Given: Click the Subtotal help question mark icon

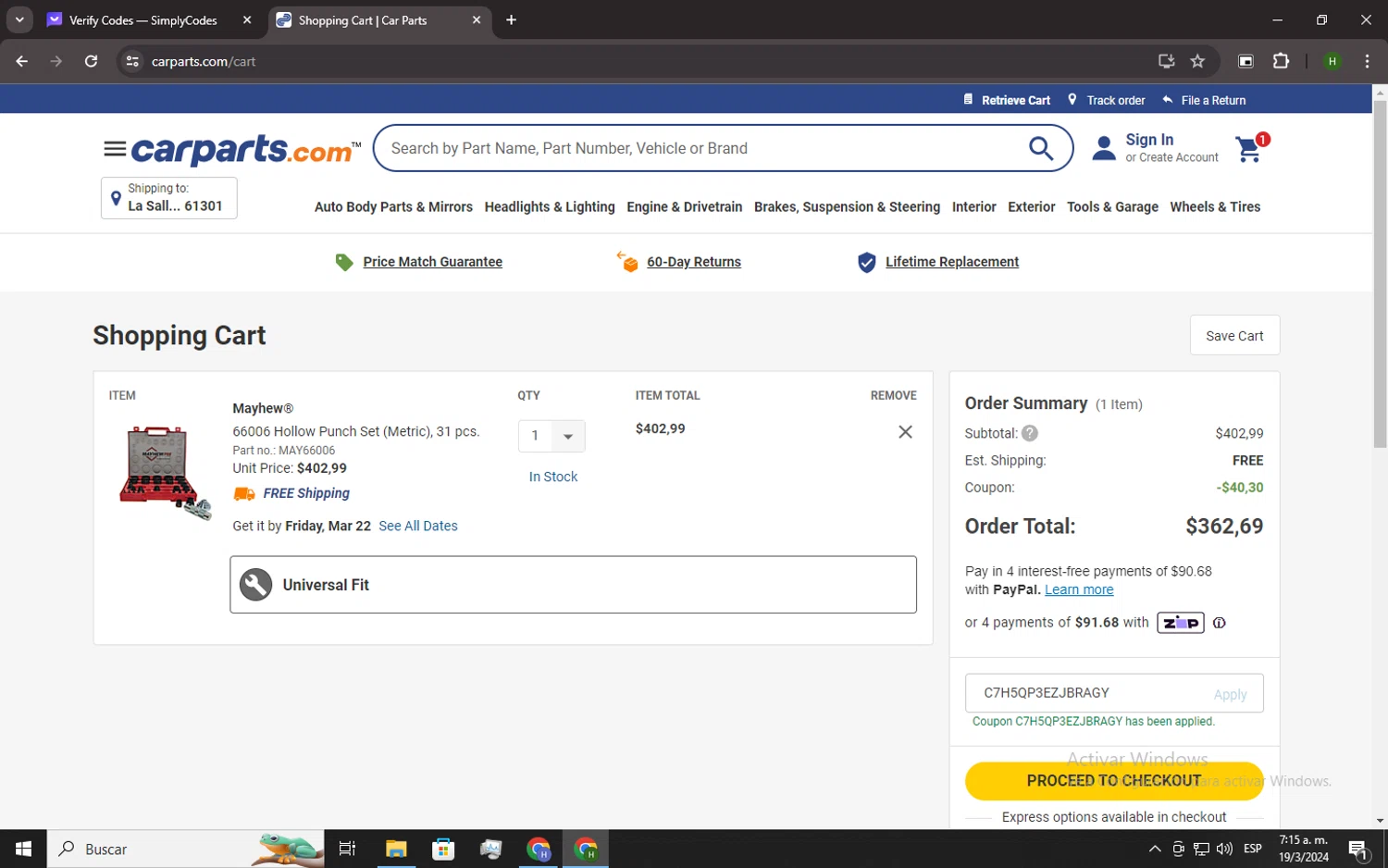Looking at the screenshot, I should coord(1030,433).
